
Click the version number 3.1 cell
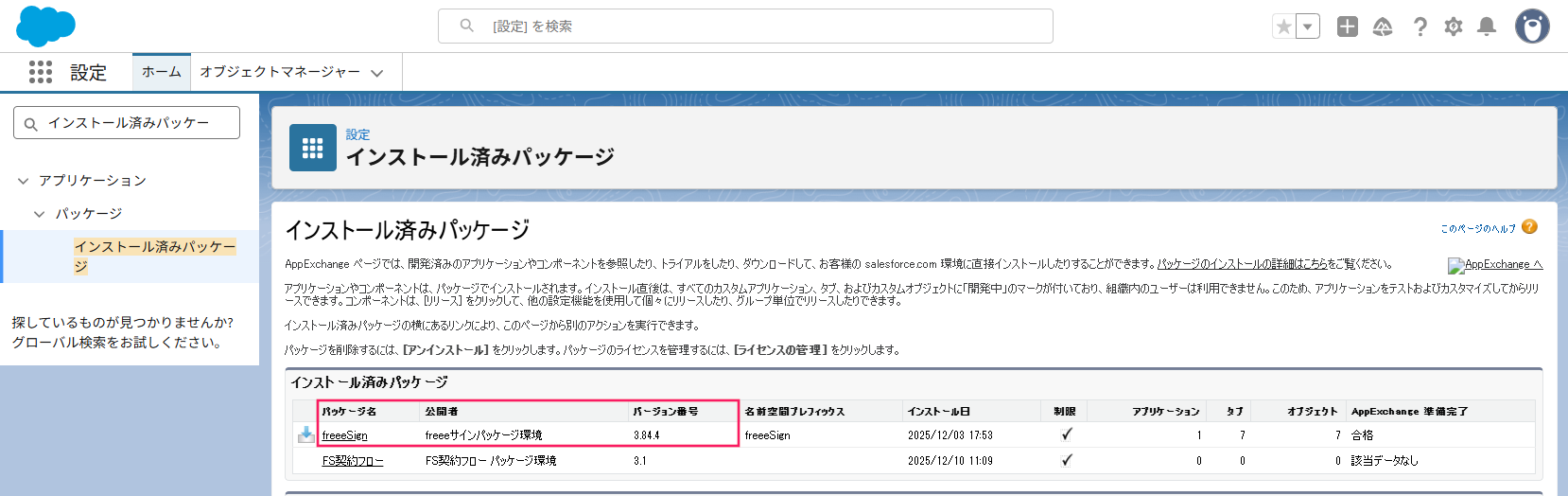pos(640,461)
